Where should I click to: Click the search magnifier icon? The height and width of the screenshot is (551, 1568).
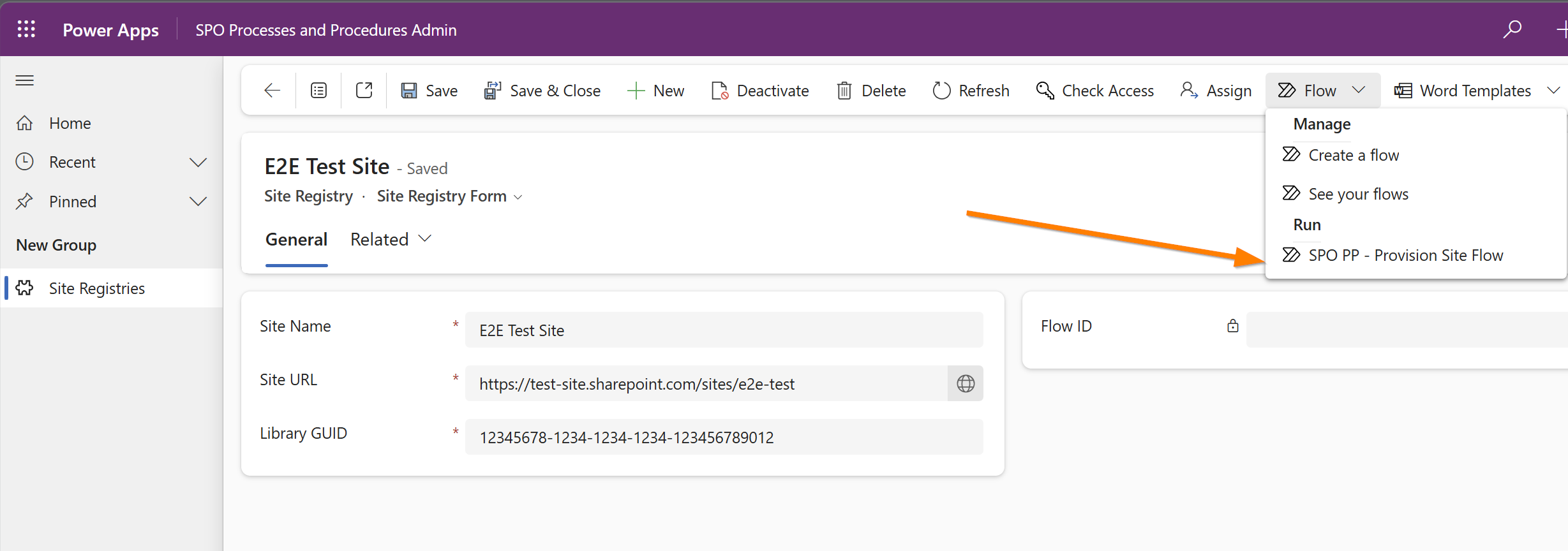click(x=1512, y=29)
